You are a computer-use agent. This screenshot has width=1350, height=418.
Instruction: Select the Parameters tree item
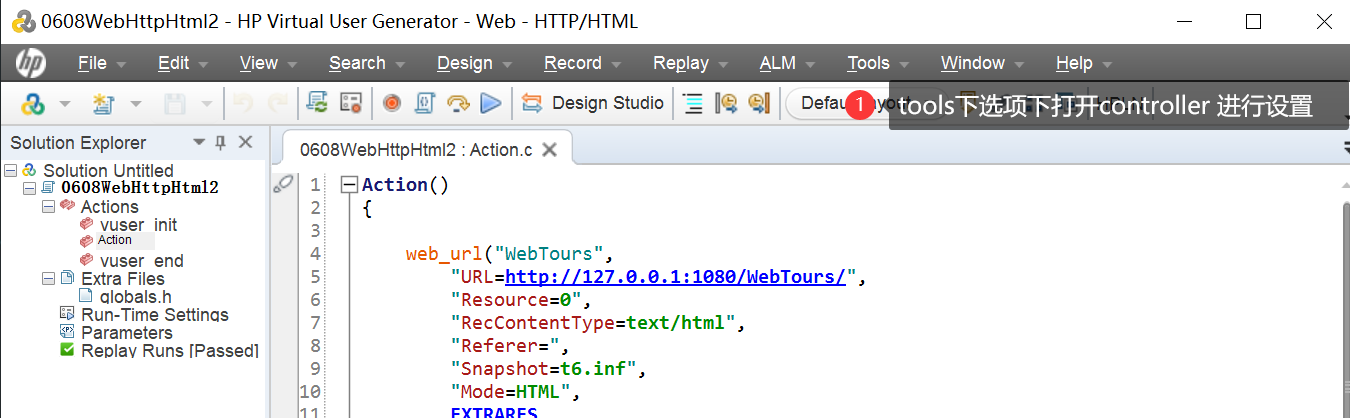point(126,333)
